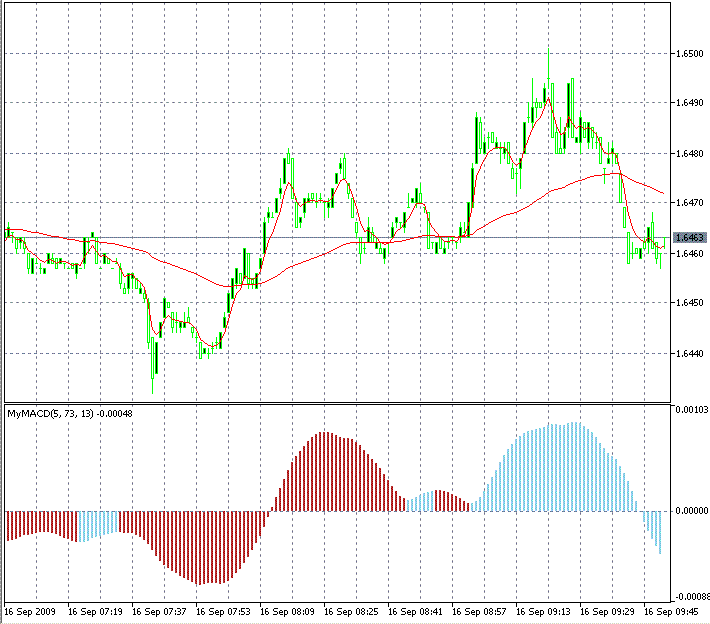Select the 16 Sep 07:53 time marker
The image size is (710, 624).
[223, 612]
